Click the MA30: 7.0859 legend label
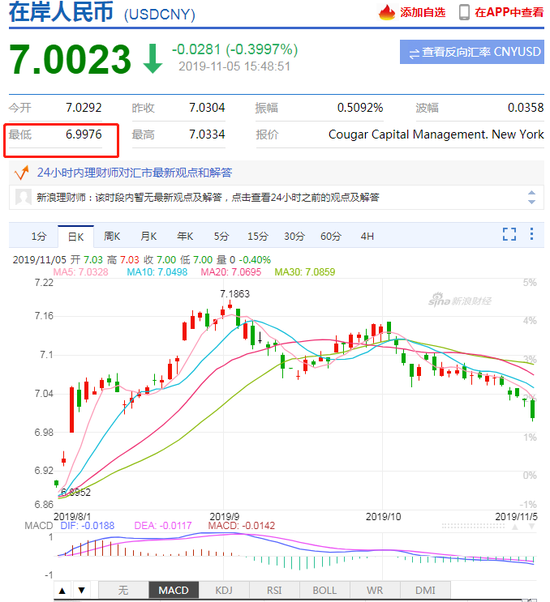 click(305, 272)
